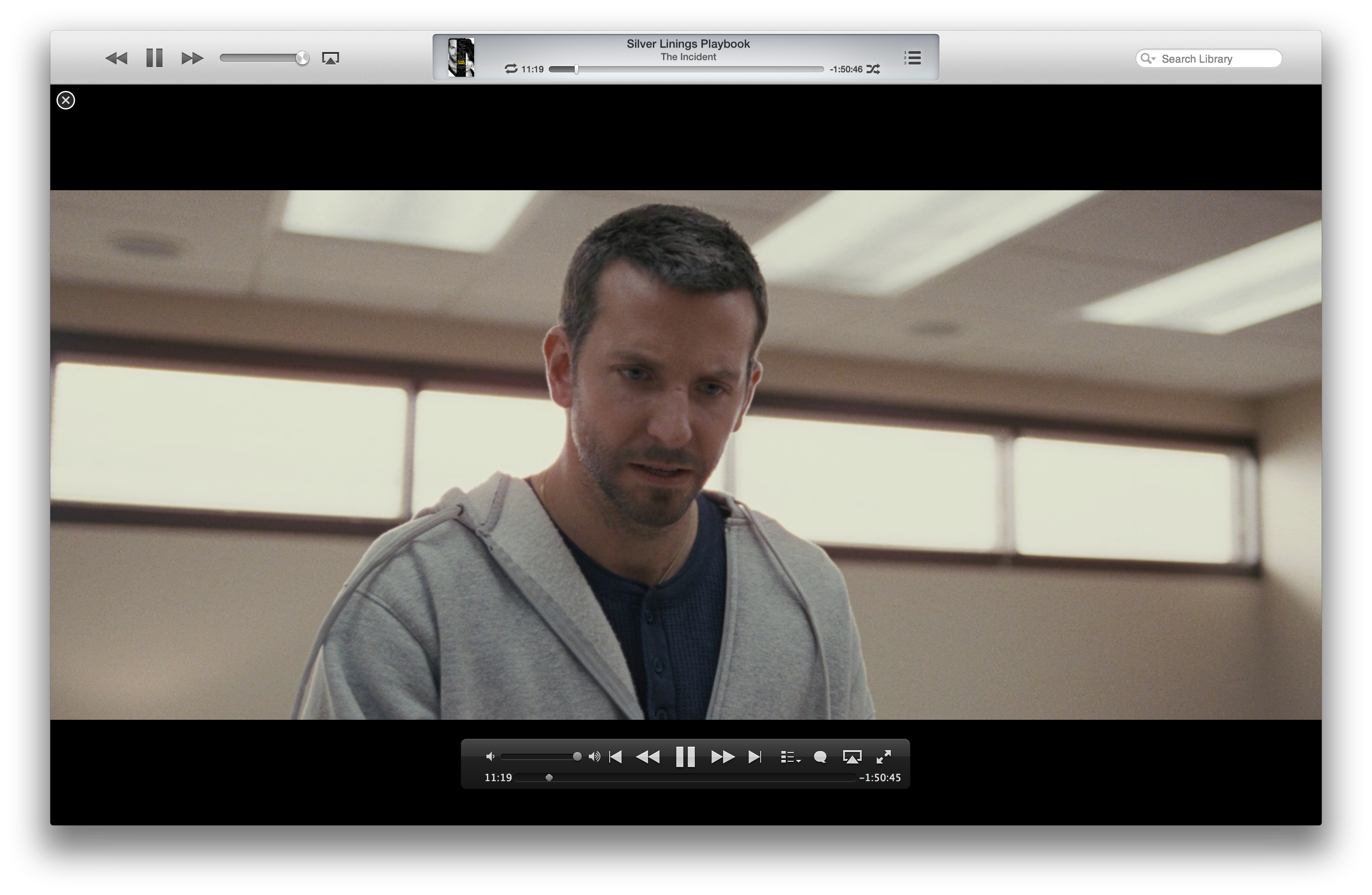Open the Up Next list icon
Image resolution: width=1372 pixels, height=895 pixels.
coord(912,58)
